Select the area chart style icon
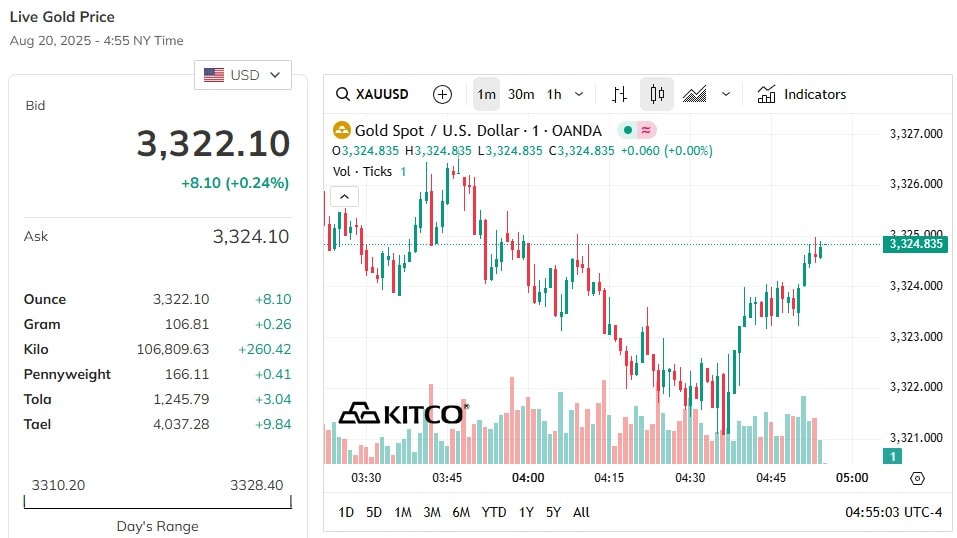 [695, 94]
